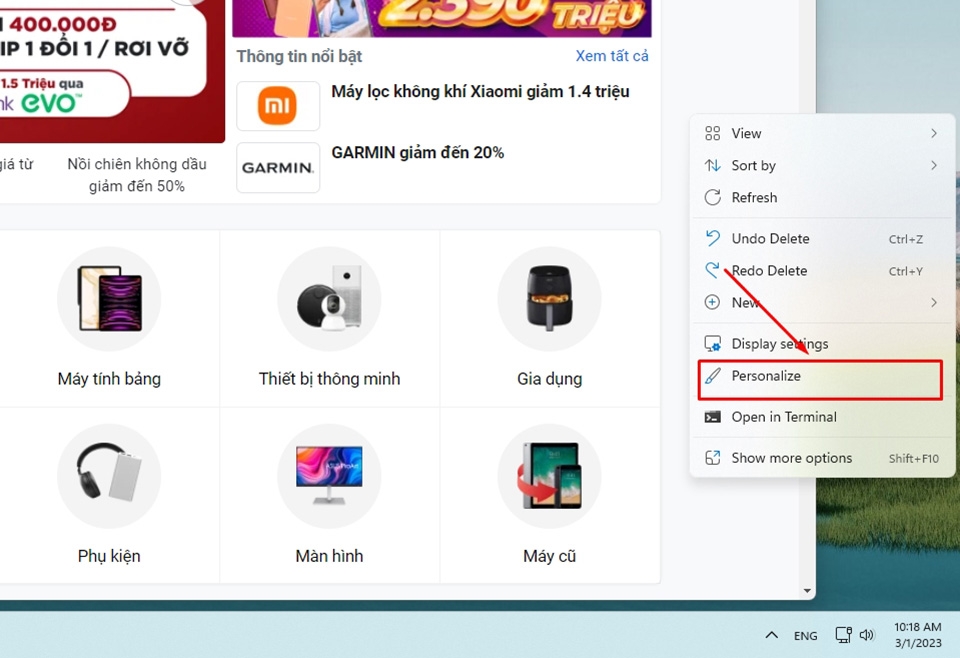This screenshot has height=658, width=960.
Task: Open the Xem tất cả link
Action: [x=612, y=56]
